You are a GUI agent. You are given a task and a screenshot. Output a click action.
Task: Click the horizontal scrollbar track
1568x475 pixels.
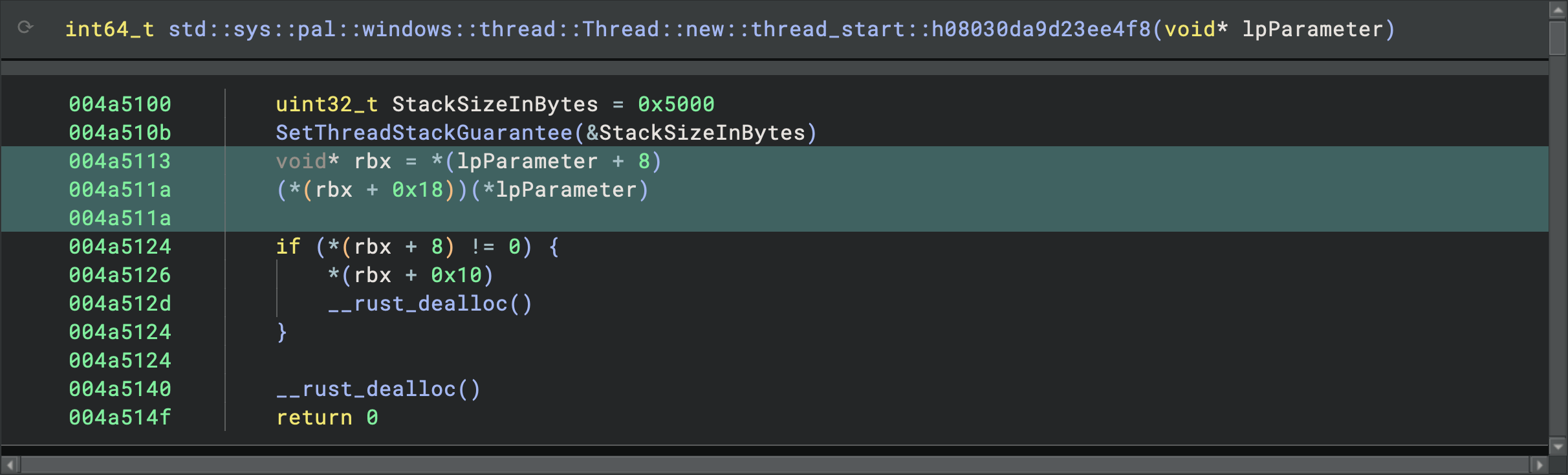click(x=776, y=465)
